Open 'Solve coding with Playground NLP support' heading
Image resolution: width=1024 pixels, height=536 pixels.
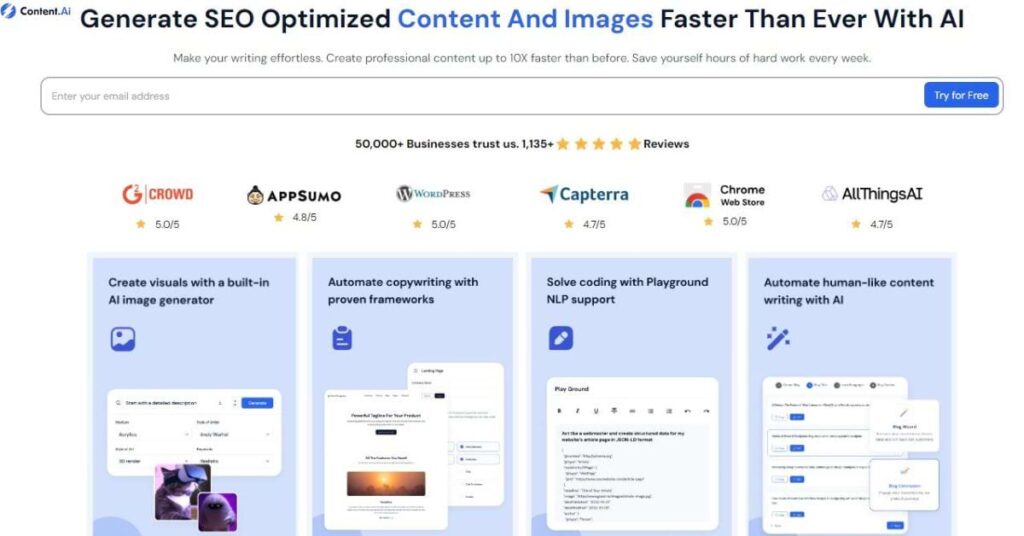click(x=627, y=291)
